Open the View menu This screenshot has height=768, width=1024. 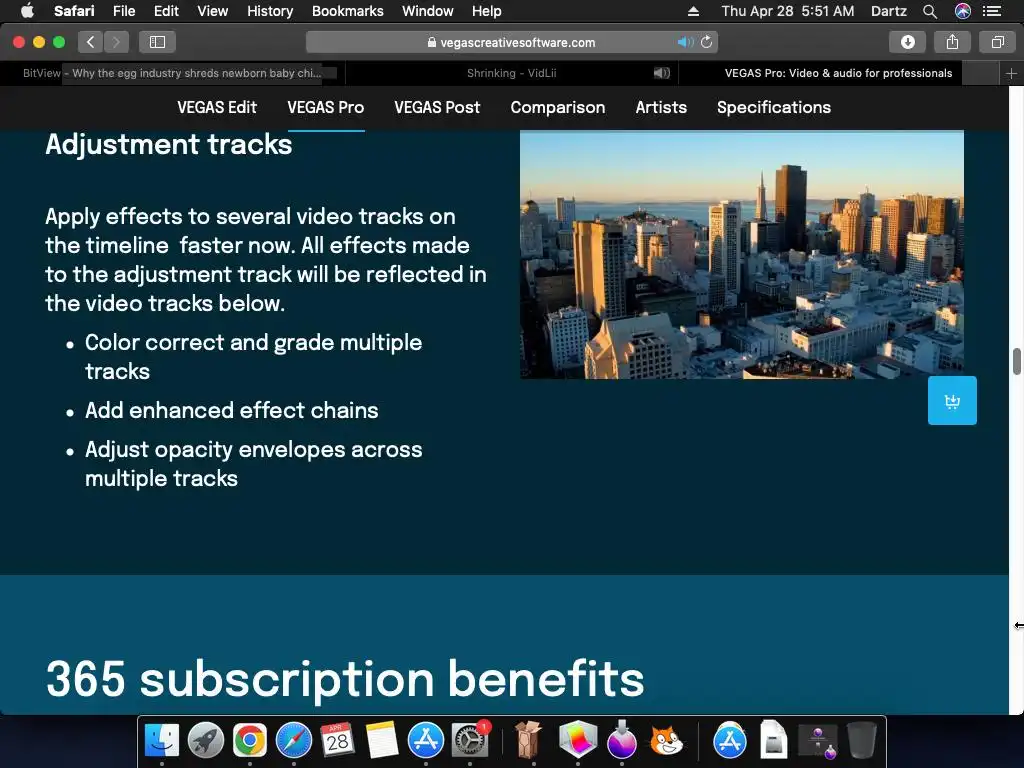click(213, 11)
